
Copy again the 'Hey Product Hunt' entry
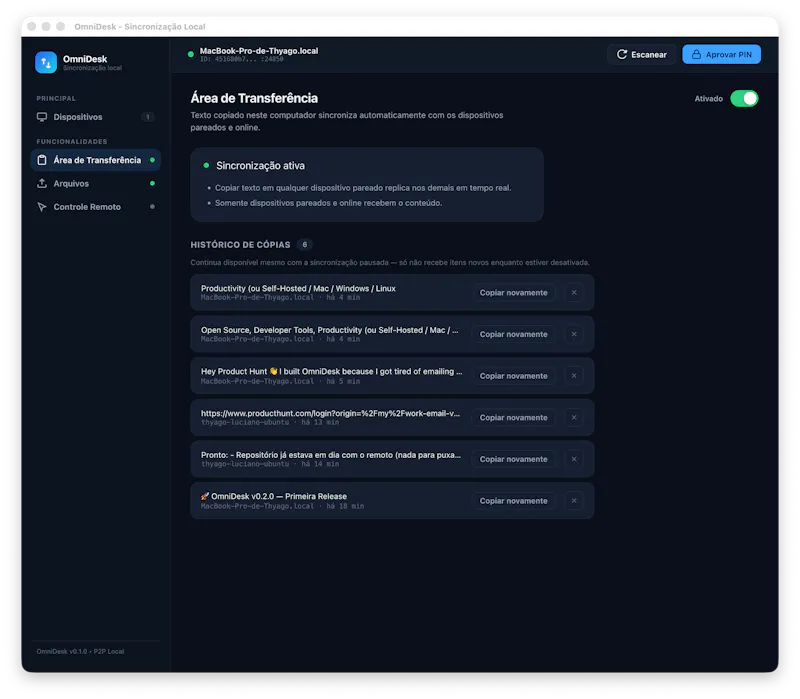[x=513, y=376]
